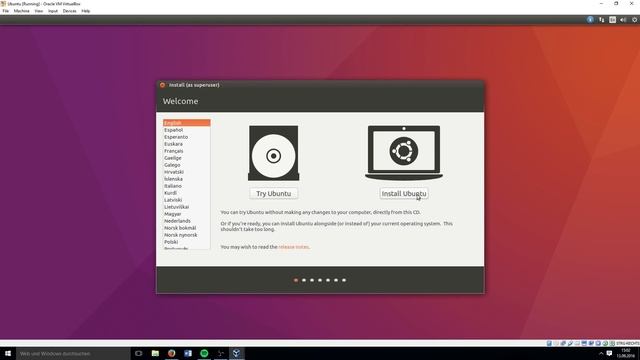This screenshot has width=640, height=360.
Task: Close the Install window with orange button
Action: [162, 85]
